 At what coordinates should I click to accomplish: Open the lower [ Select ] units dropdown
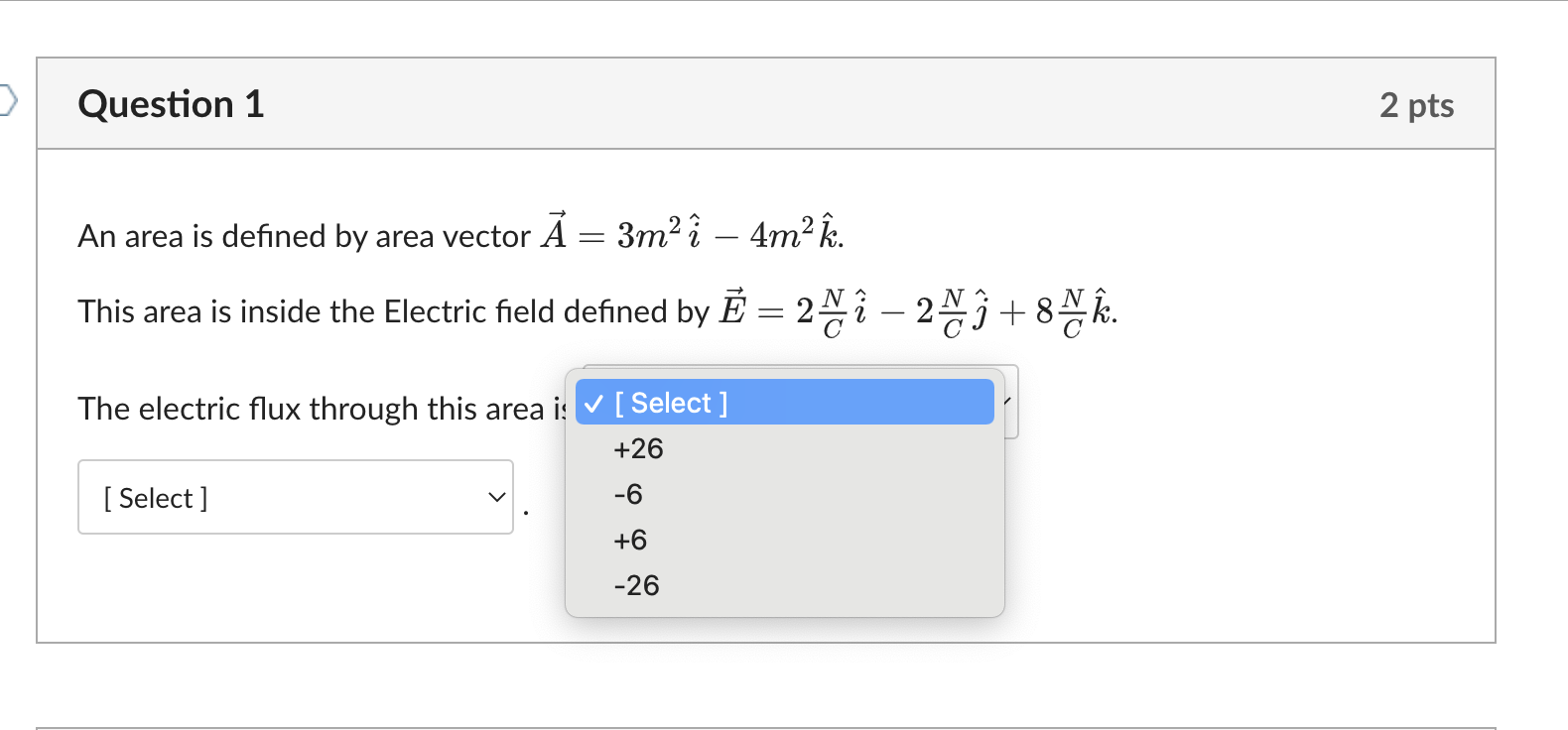point(295,497)
